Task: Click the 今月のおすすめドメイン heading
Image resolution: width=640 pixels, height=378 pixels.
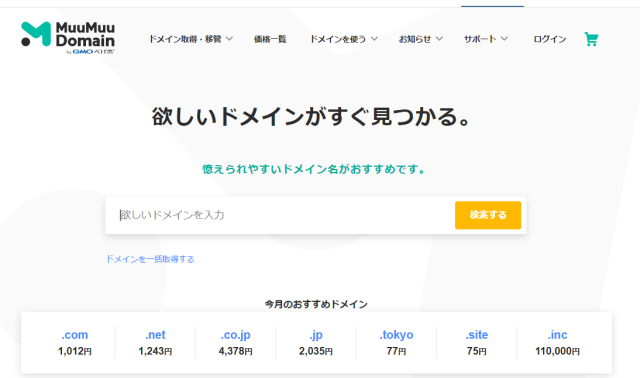Action: click(x=316, y=304)
